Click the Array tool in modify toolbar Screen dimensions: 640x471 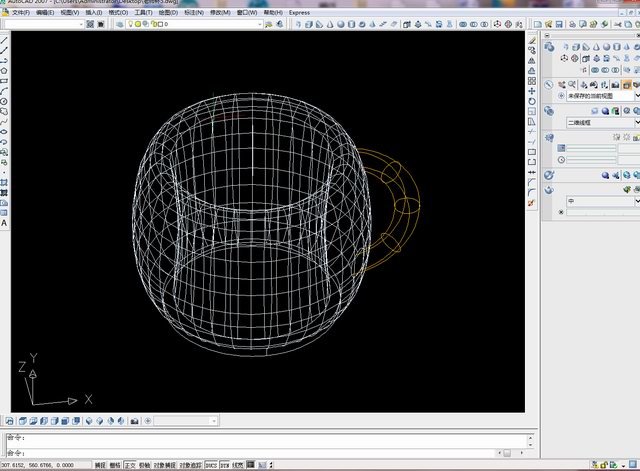(532, 80)
